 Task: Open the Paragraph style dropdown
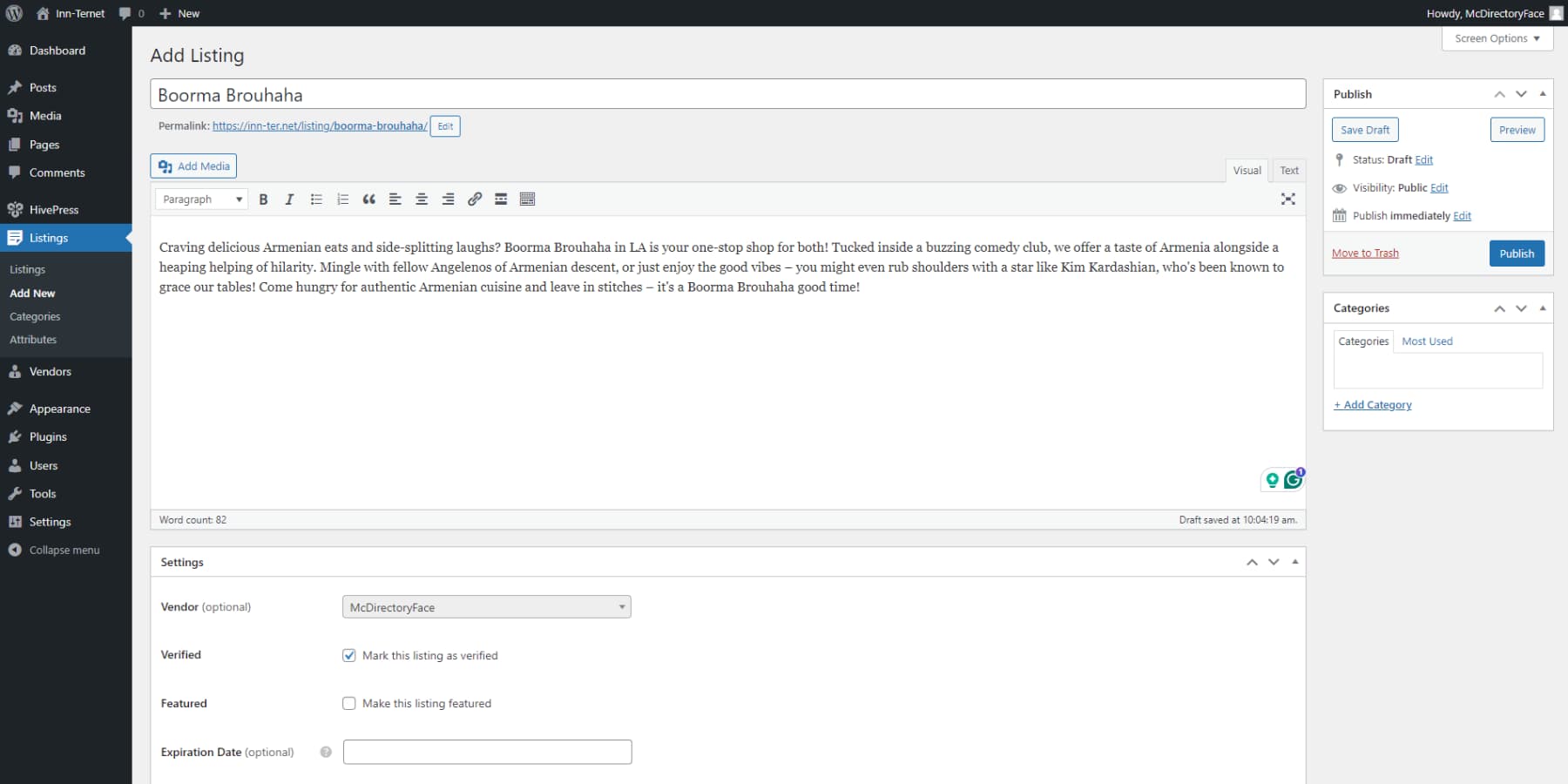click(x=200, y=199)
